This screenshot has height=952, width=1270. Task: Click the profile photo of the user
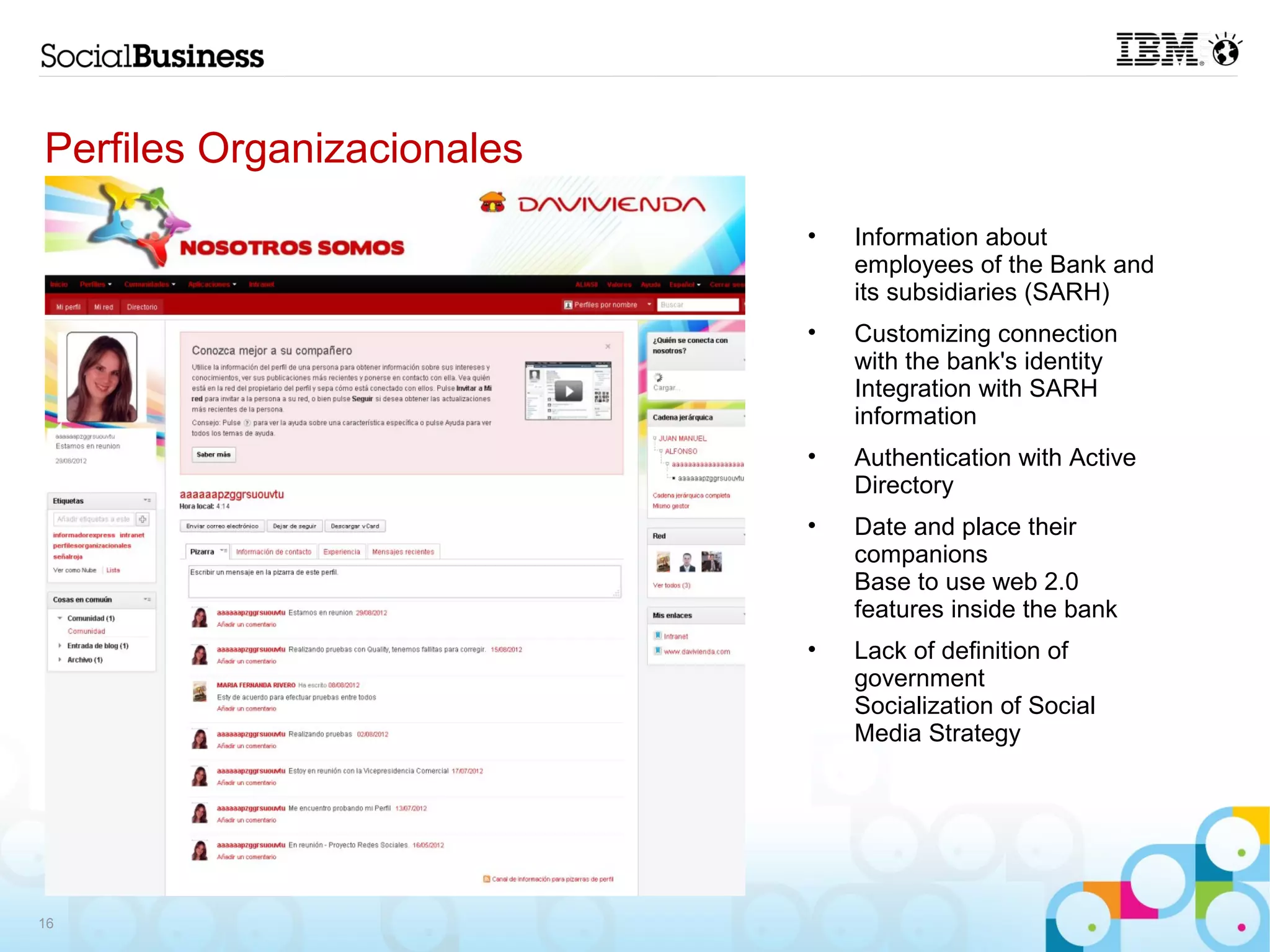[x=102, y=377]
